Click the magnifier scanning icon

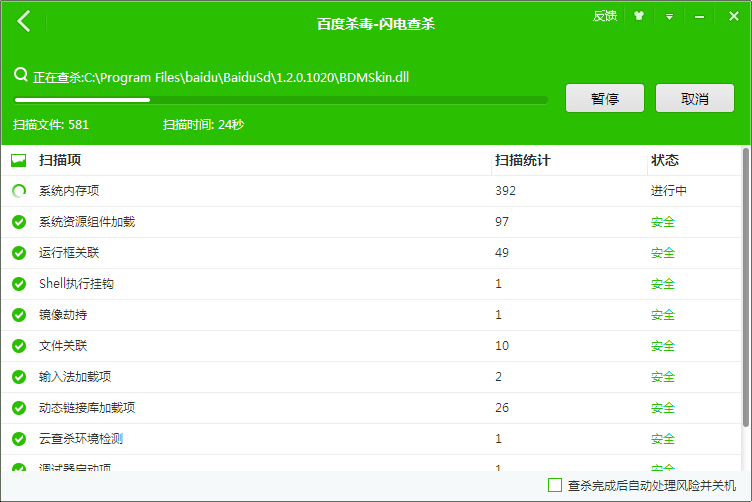click(x=21, y=75)
